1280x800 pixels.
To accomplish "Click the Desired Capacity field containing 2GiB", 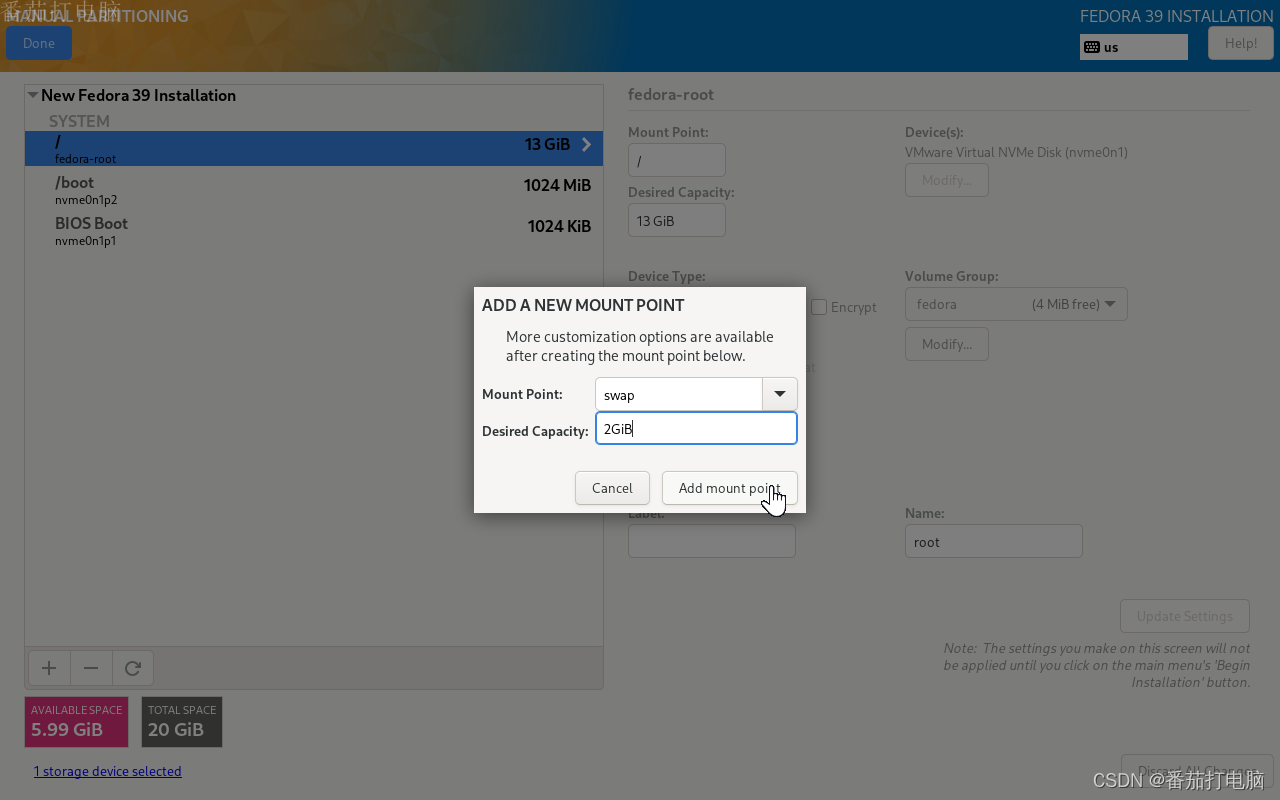I will [696, 428].
